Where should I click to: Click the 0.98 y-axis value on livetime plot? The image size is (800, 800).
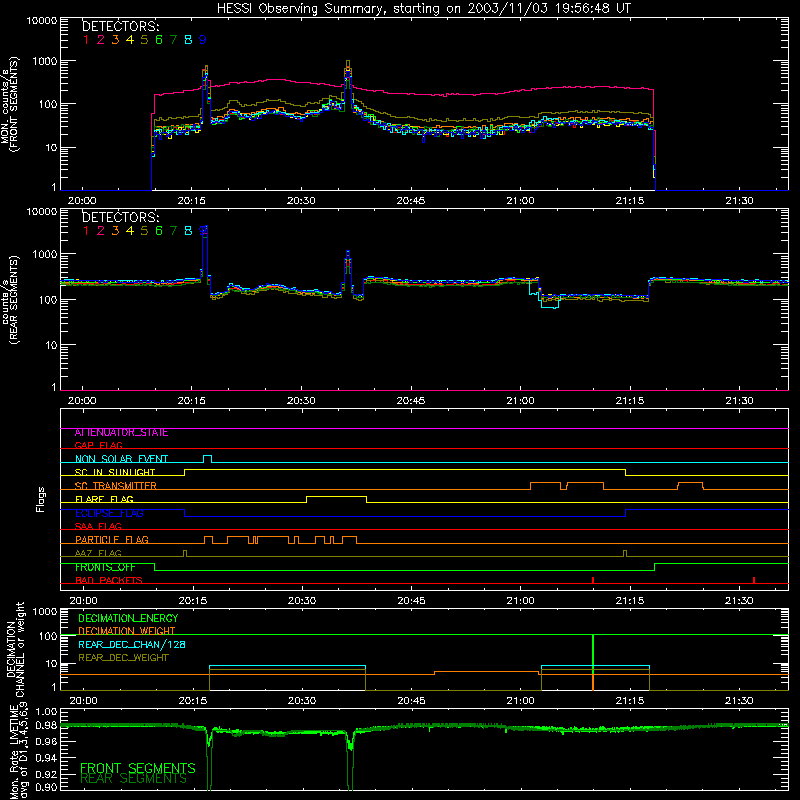click(46, 726)
